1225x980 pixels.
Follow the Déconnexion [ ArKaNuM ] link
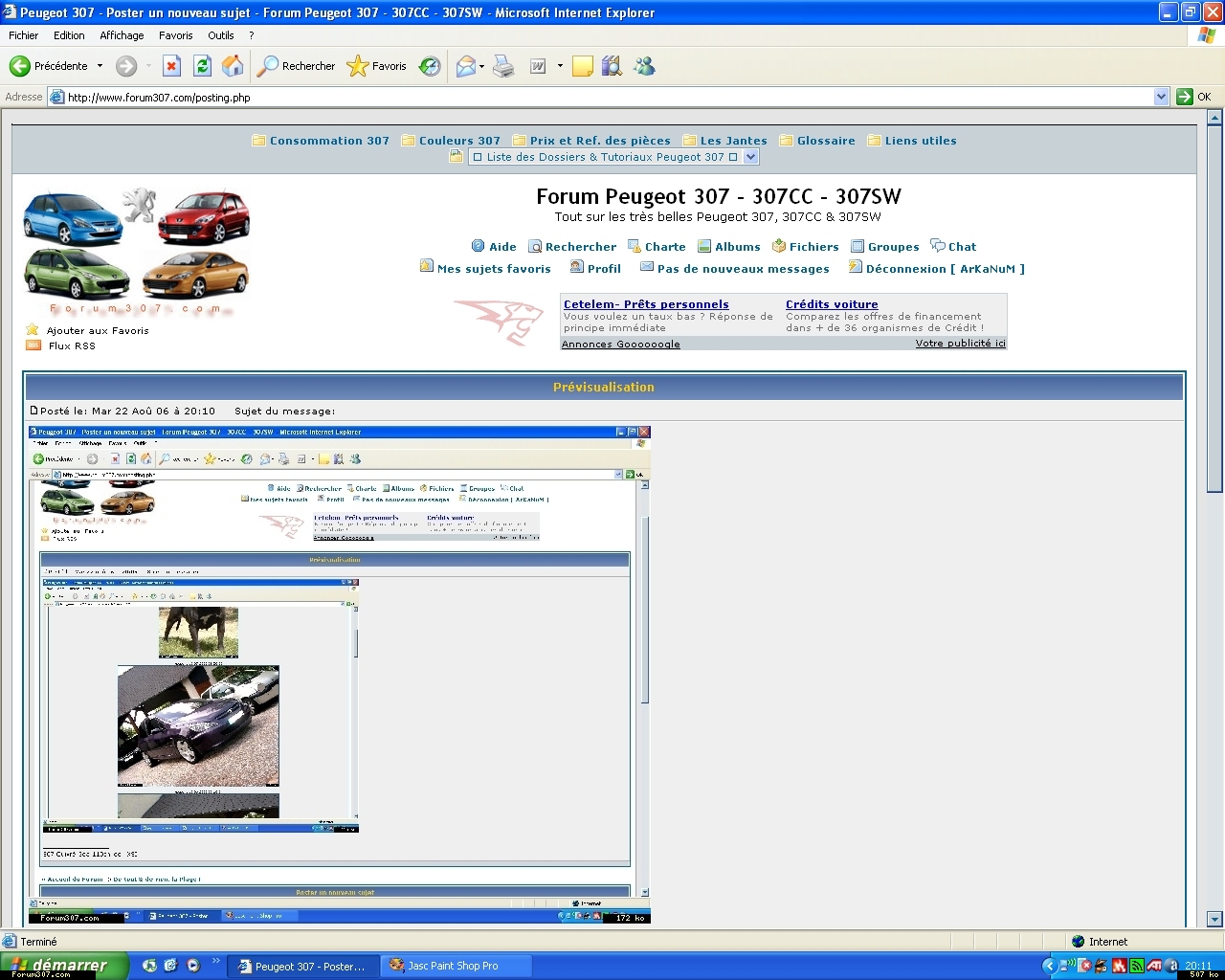click(x=945, y=269)
